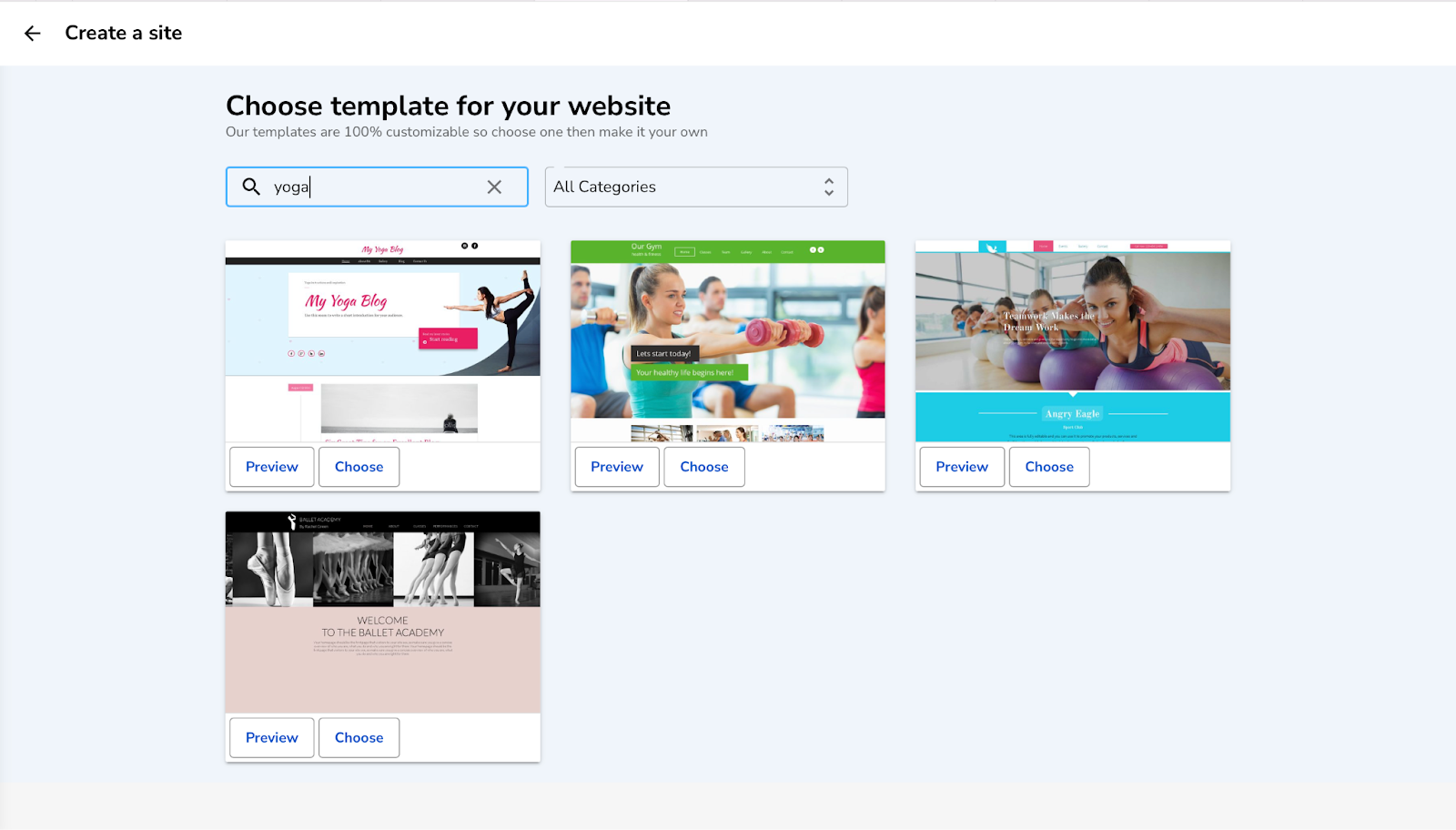Focus the template search field
This screenshot has height=830, width=1456.
point(377,187)
